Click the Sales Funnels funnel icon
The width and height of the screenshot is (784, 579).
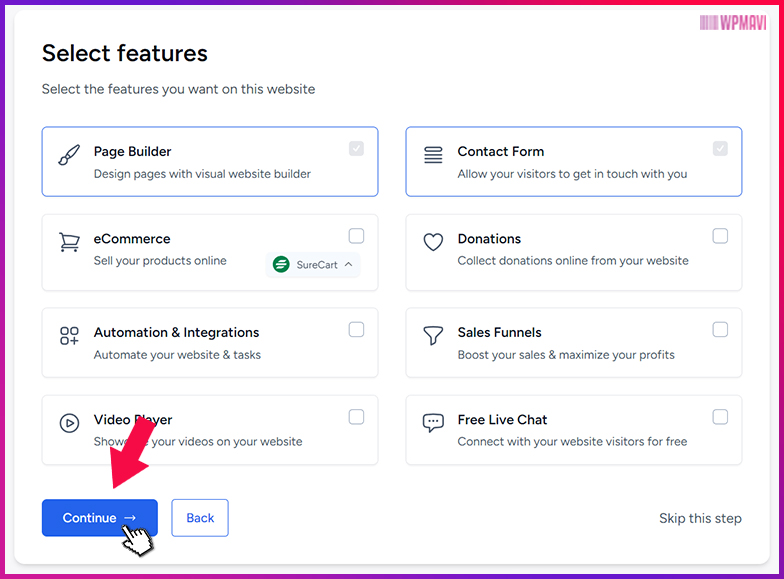[x=433, y=336]
